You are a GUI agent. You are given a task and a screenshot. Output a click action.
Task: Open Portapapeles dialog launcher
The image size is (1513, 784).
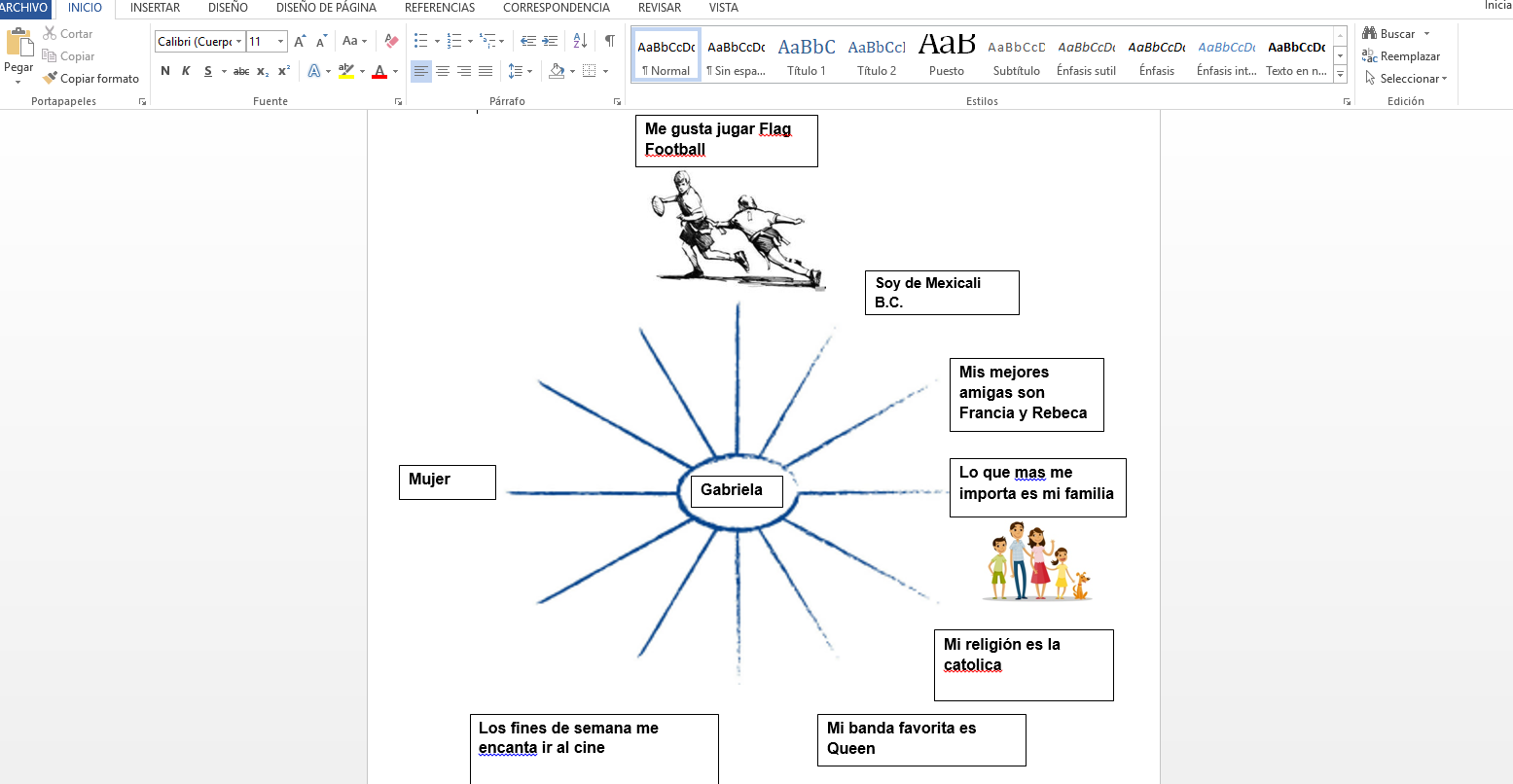[x=142, y=101]
